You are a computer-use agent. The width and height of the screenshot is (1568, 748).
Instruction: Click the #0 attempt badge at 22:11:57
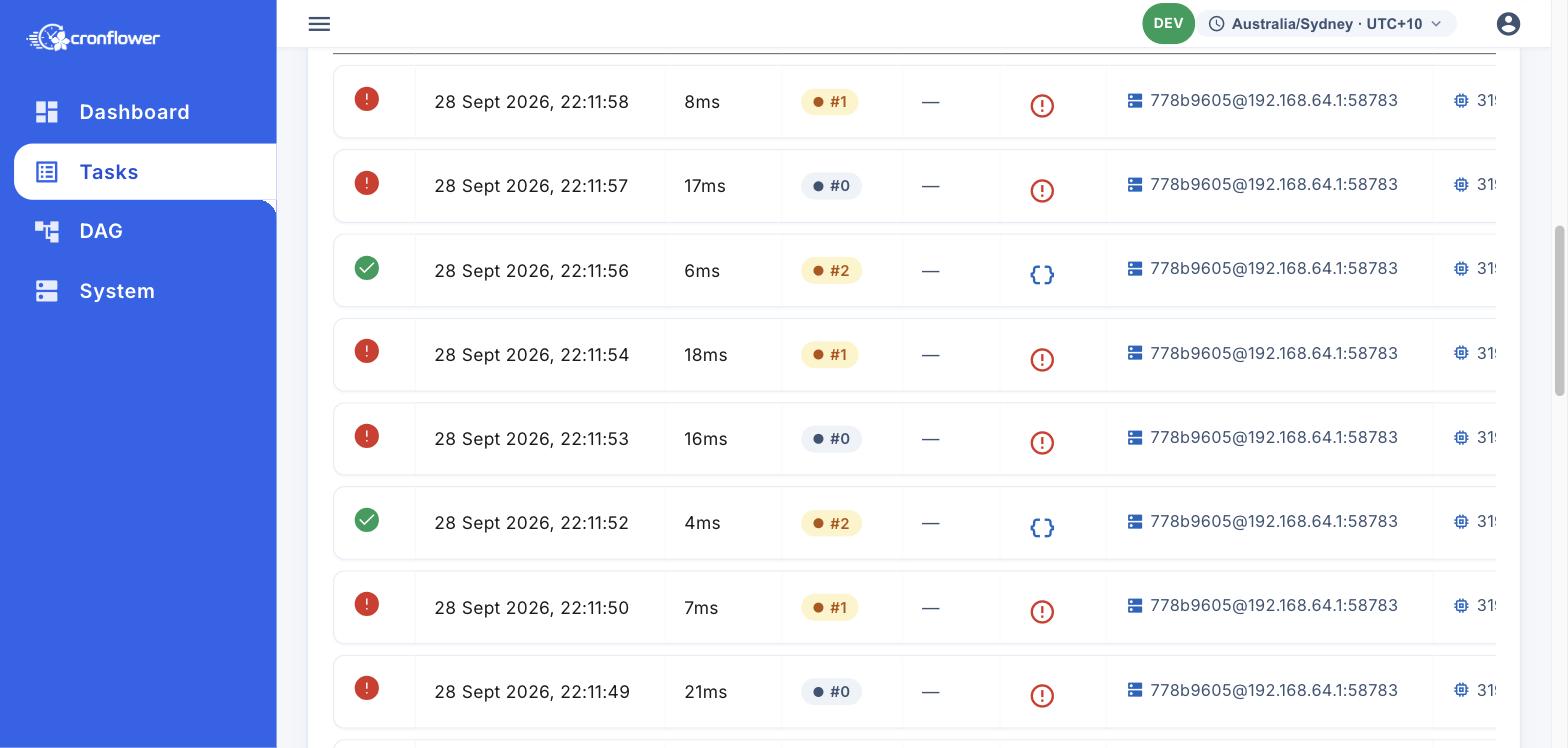click(x=831, y=186)
